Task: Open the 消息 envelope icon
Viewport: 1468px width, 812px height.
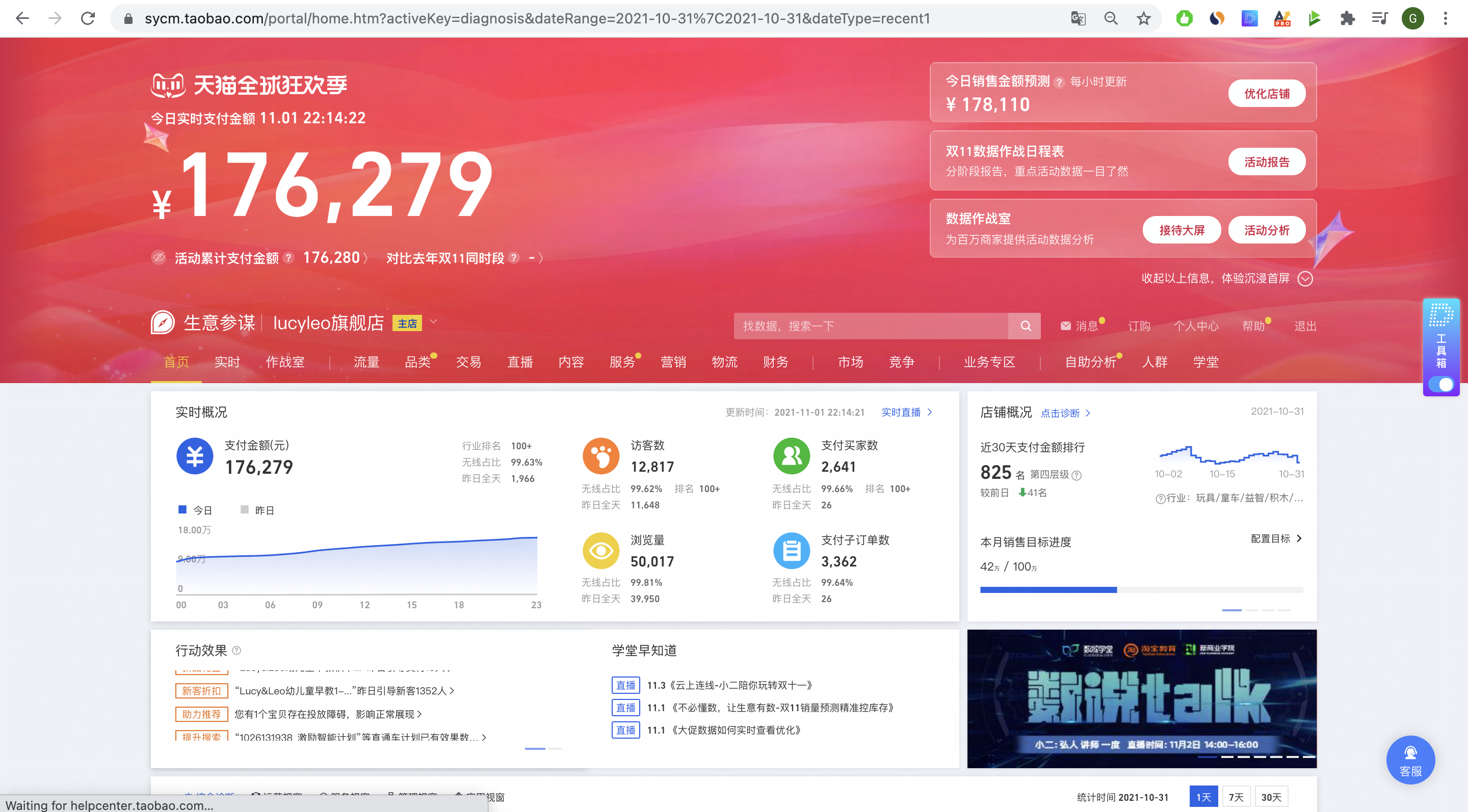Action: (x=1065, y=326)
